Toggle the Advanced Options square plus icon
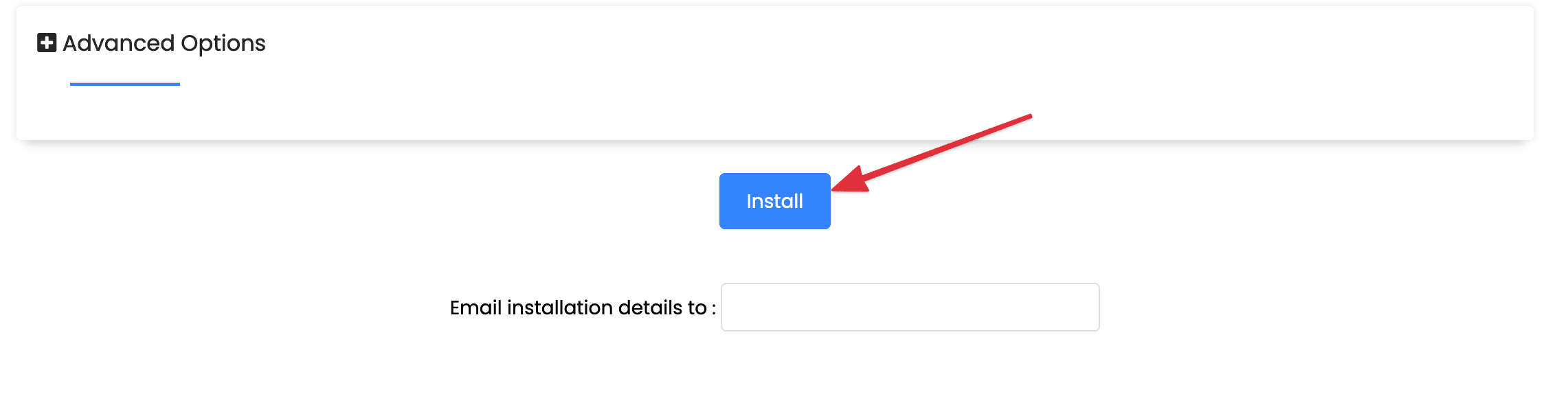The width and height of the screenshot is (1568, 394). (47, 43)
